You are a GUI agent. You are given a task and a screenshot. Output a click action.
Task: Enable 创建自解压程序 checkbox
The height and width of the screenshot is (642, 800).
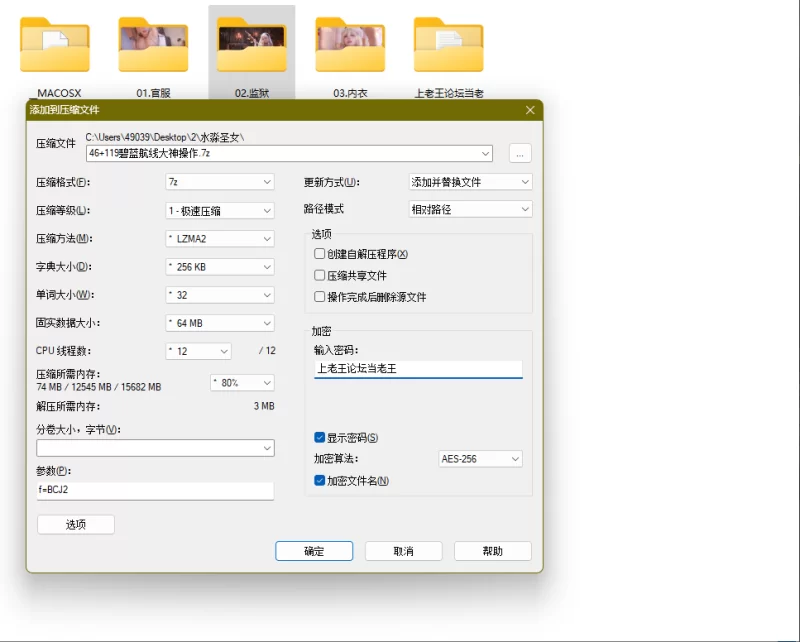[320, 254]
